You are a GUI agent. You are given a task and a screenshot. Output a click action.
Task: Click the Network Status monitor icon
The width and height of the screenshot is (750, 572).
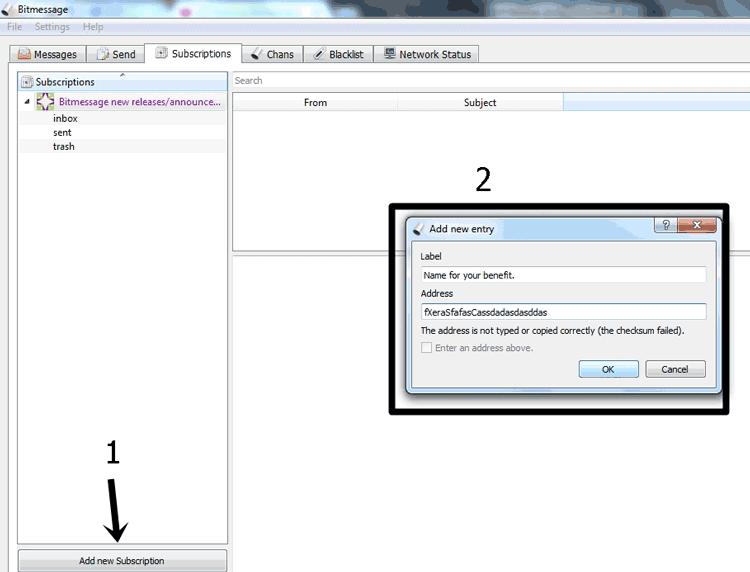point(390,54)
